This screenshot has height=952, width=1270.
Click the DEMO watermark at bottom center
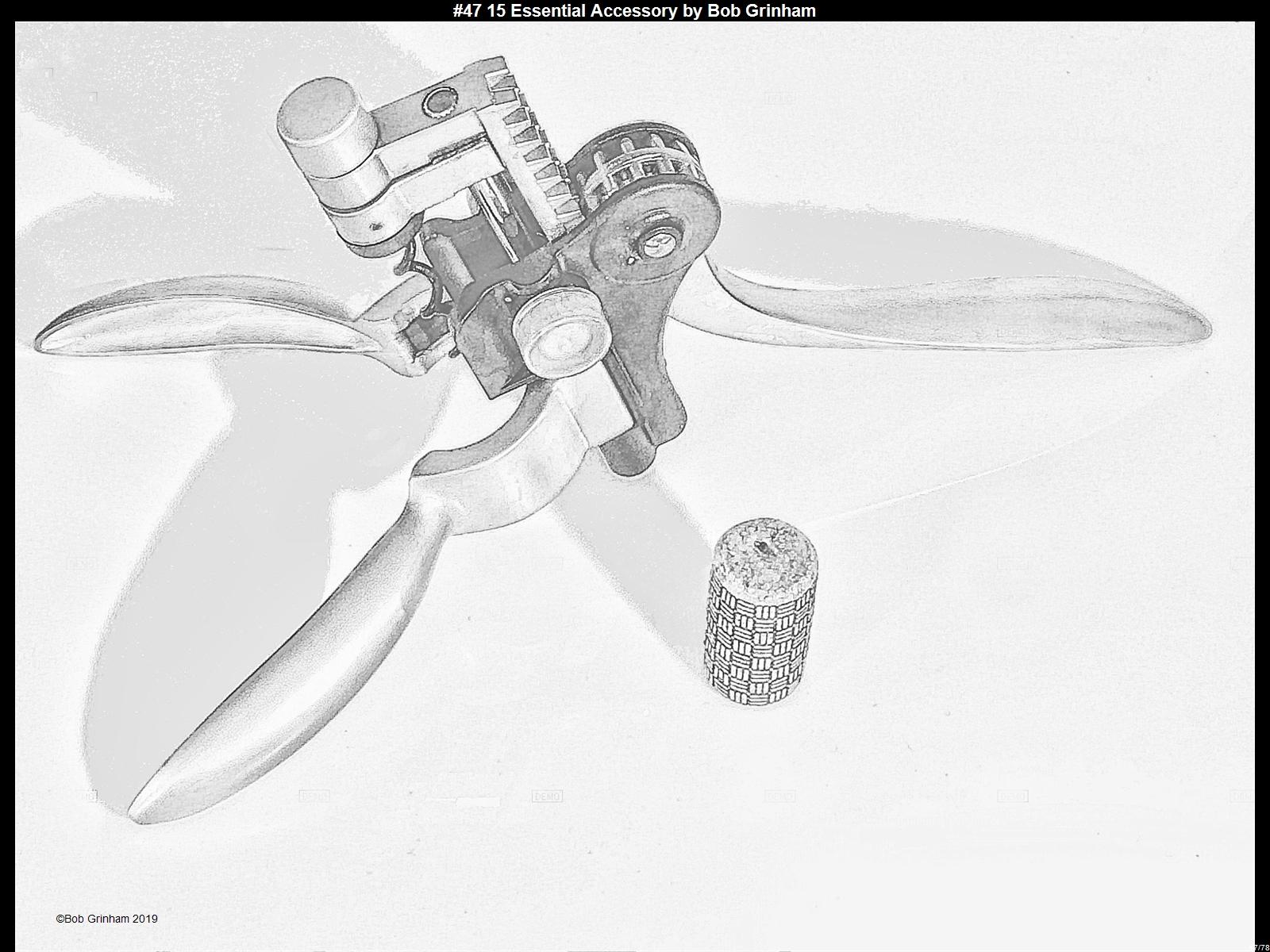coord(547,796)
